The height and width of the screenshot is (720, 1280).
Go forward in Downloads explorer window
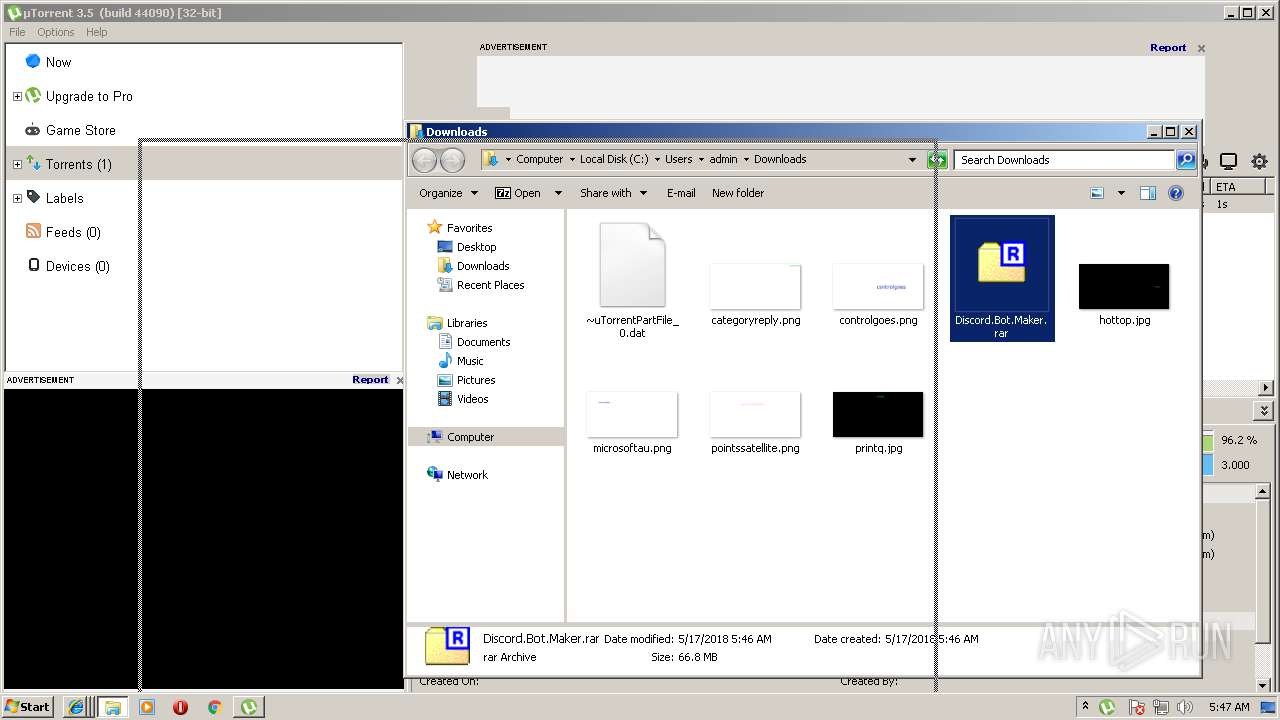point(452,160)
